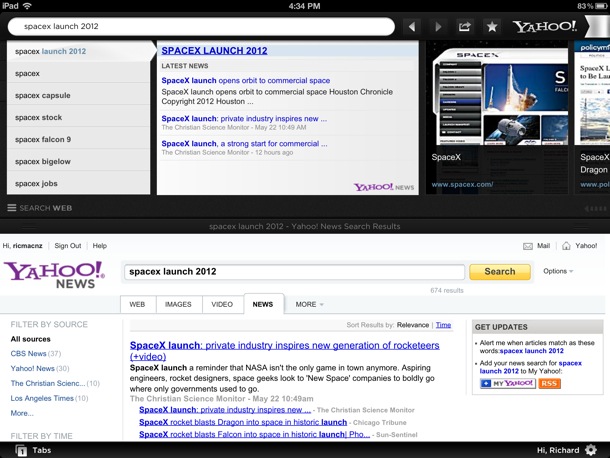Screen dimensions: 610x458
Task: Open 'SpaceX launch opens orbit to commercial space'
Action: 245,81
